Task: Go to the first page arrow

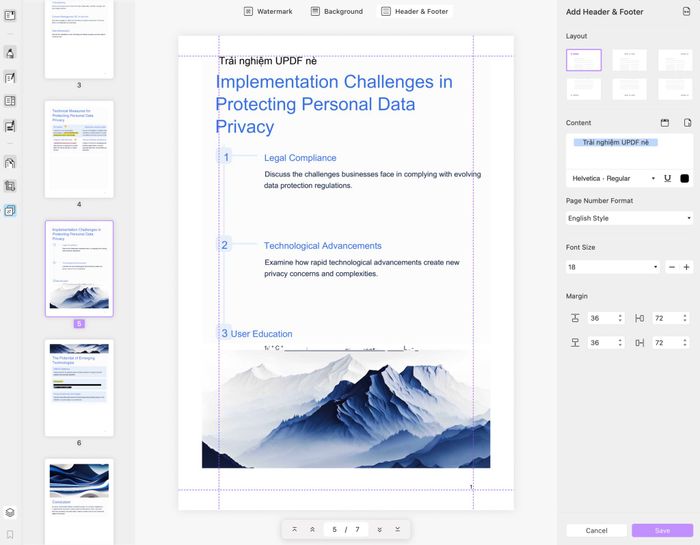Action: (295, 529)
